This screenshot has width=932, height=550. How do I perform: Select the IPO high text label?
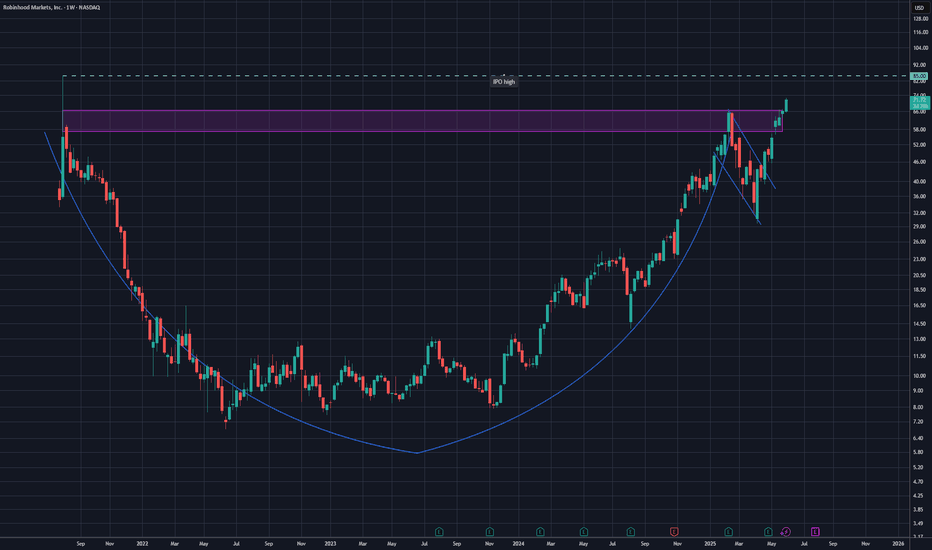click(503, 82)
